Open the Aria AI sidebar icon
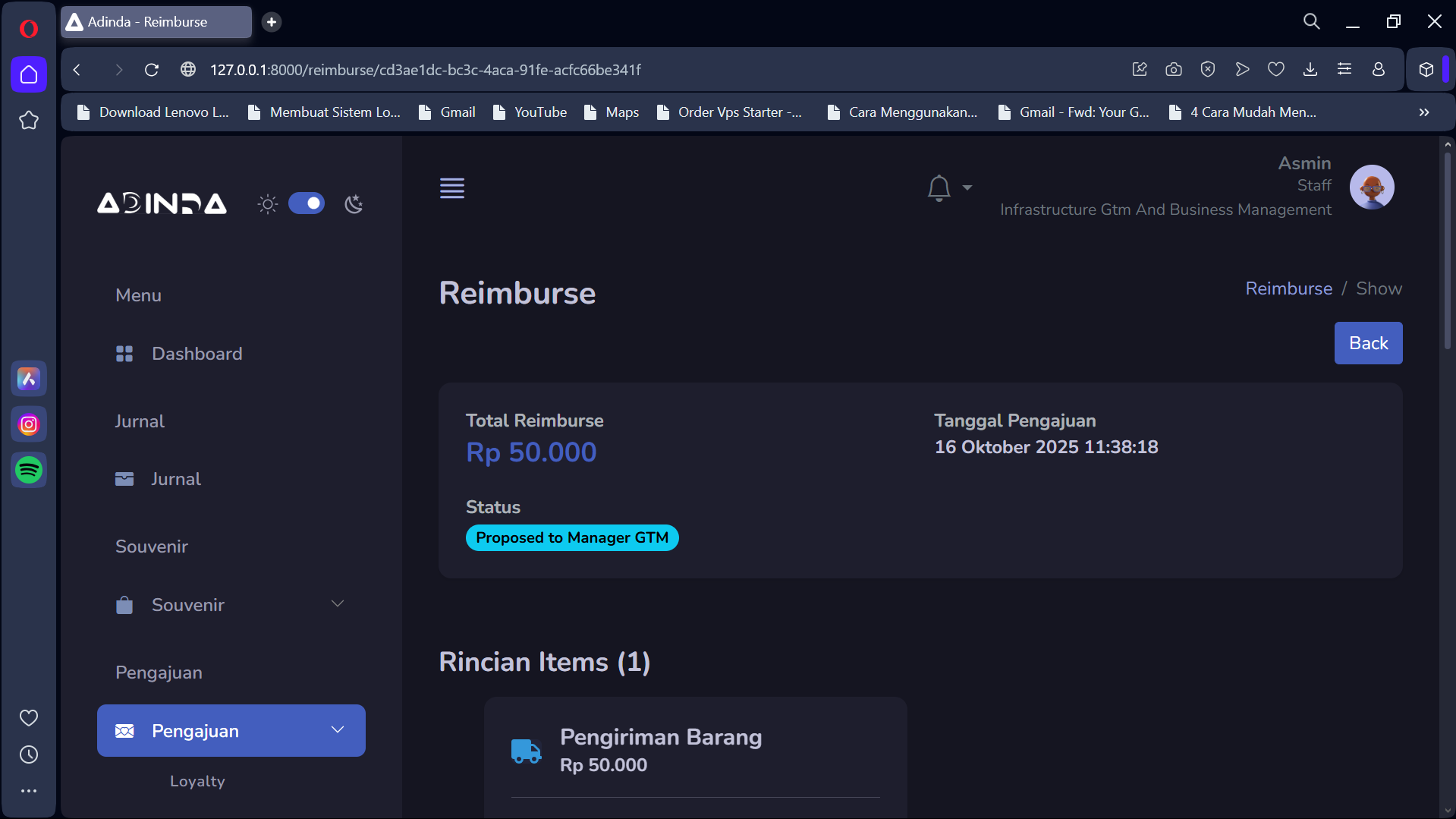Viewport: 1456px width, 819px height. pyautogui.click(x=29, y=378)
